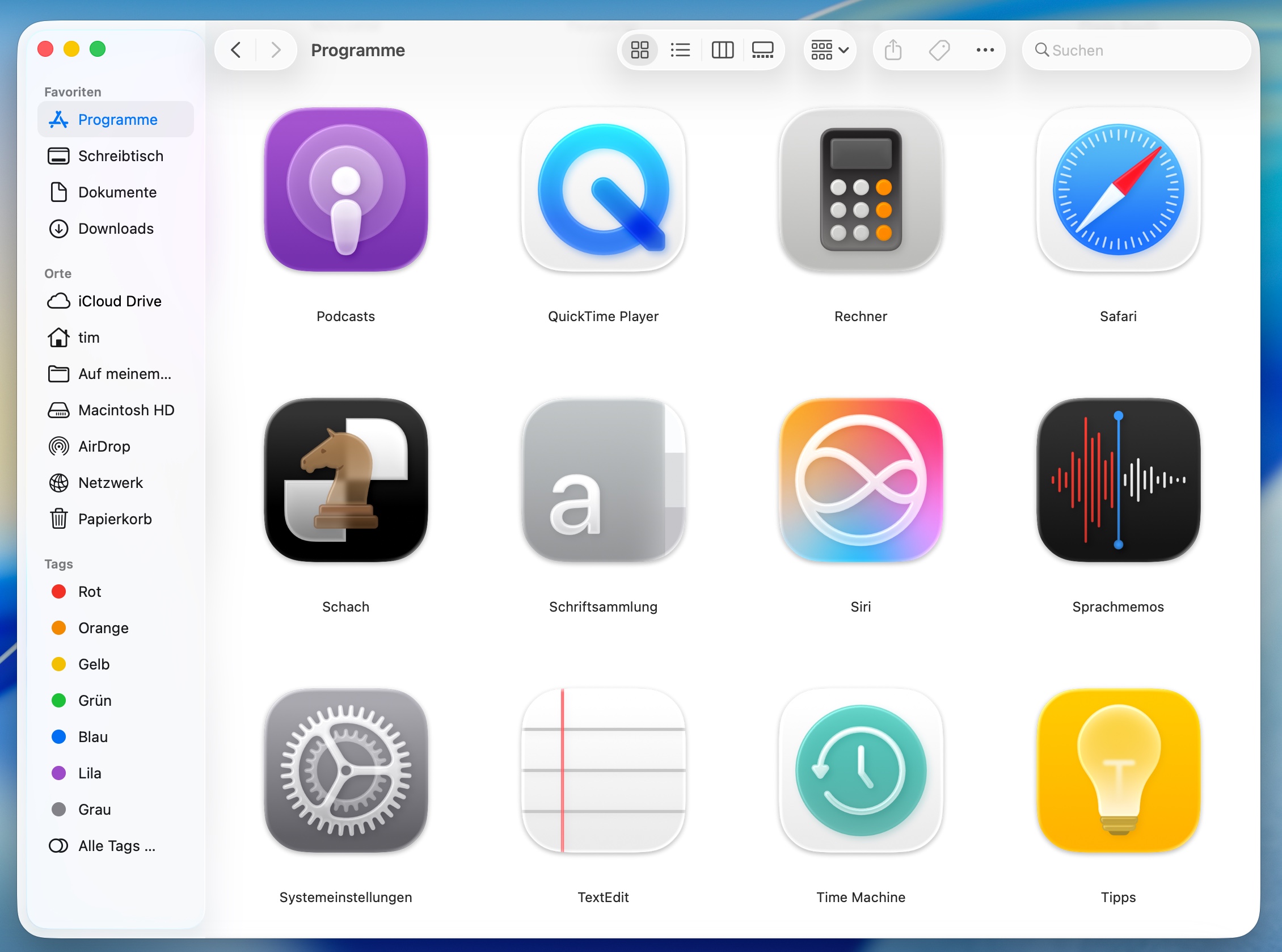Open the 'Auf meinem...' folder location

click(116, 373)
